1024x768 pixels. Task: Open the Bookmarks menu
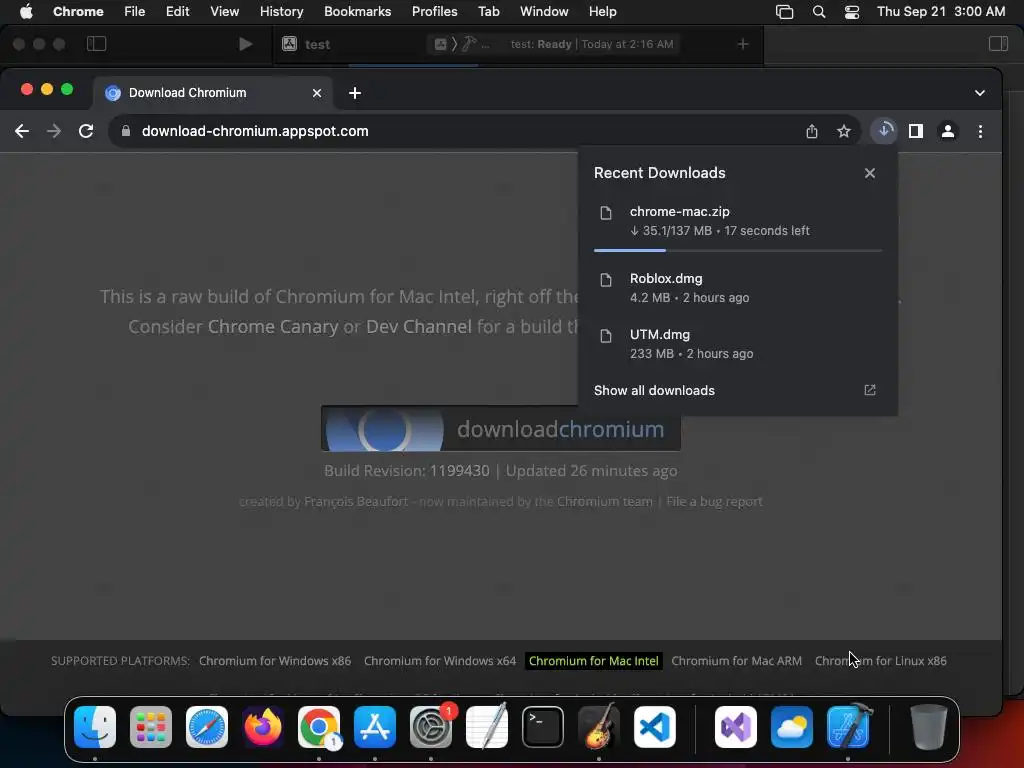[x=357, y=12]
